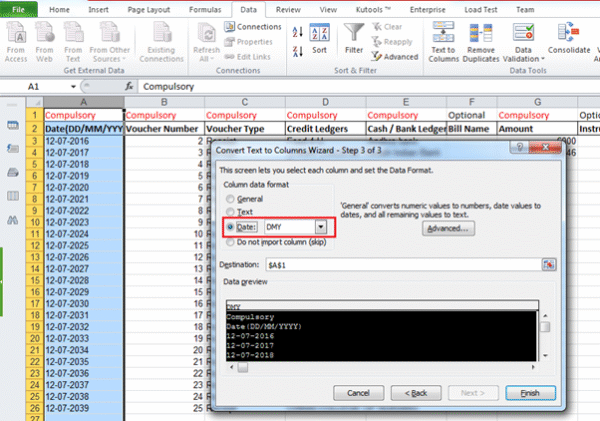Click data preview horizontal scroll-right arrow

[533, 367]
